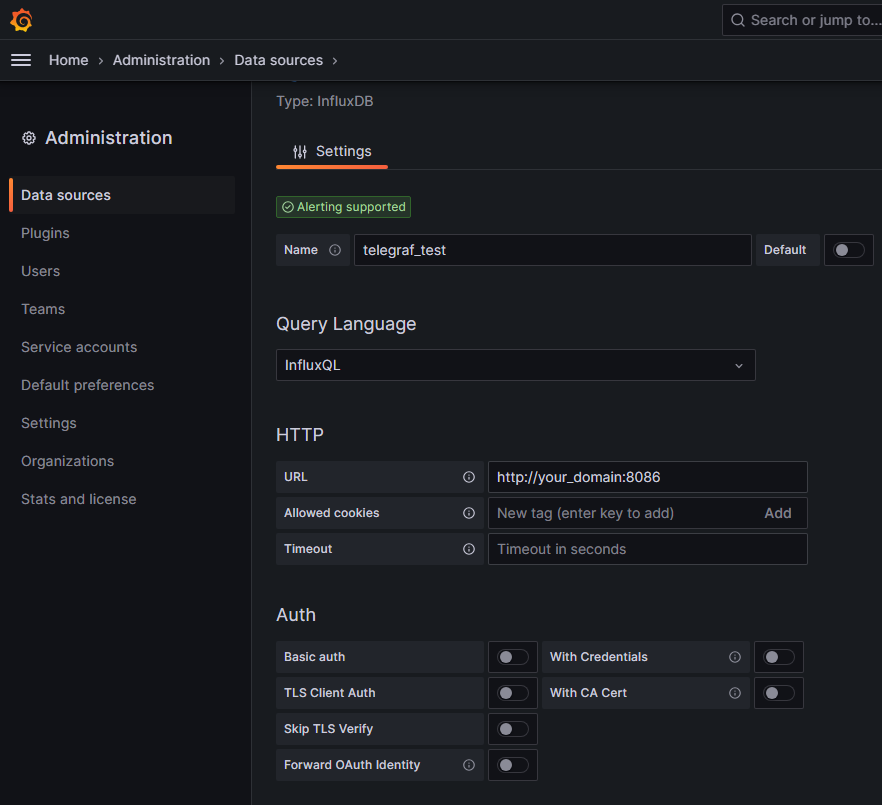
Task: Open Teams in the sidebar
Action: (43, 309)
